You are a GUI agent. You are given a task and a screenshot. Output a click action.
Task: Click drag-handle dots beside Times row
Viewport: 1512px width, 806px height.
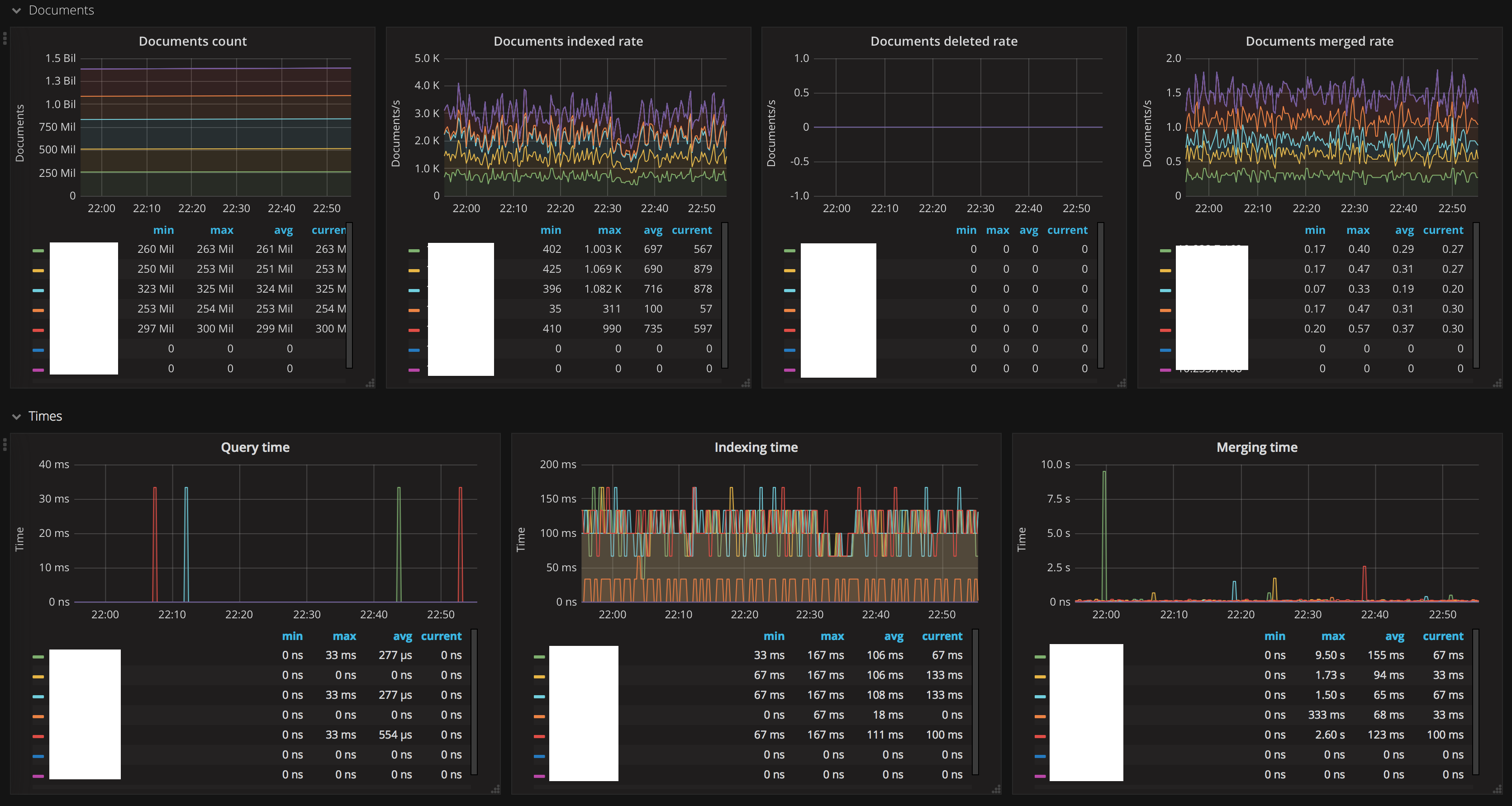coord(5,445)
